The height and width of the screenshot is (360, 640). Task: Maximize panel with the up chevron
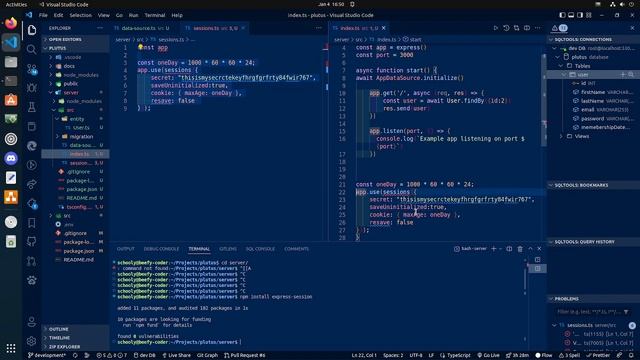(530, 249)
